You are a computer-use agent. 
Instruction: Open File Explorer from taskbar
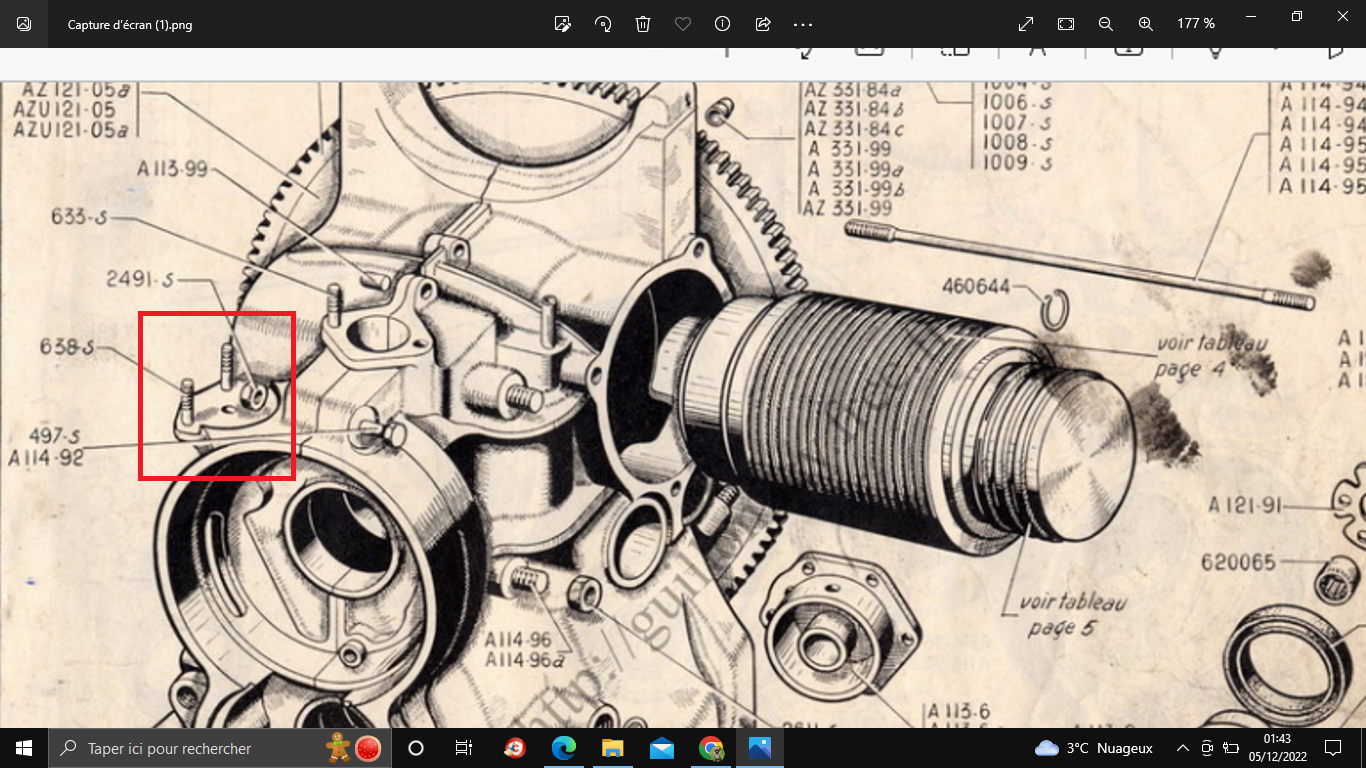[x=612, y=748]
